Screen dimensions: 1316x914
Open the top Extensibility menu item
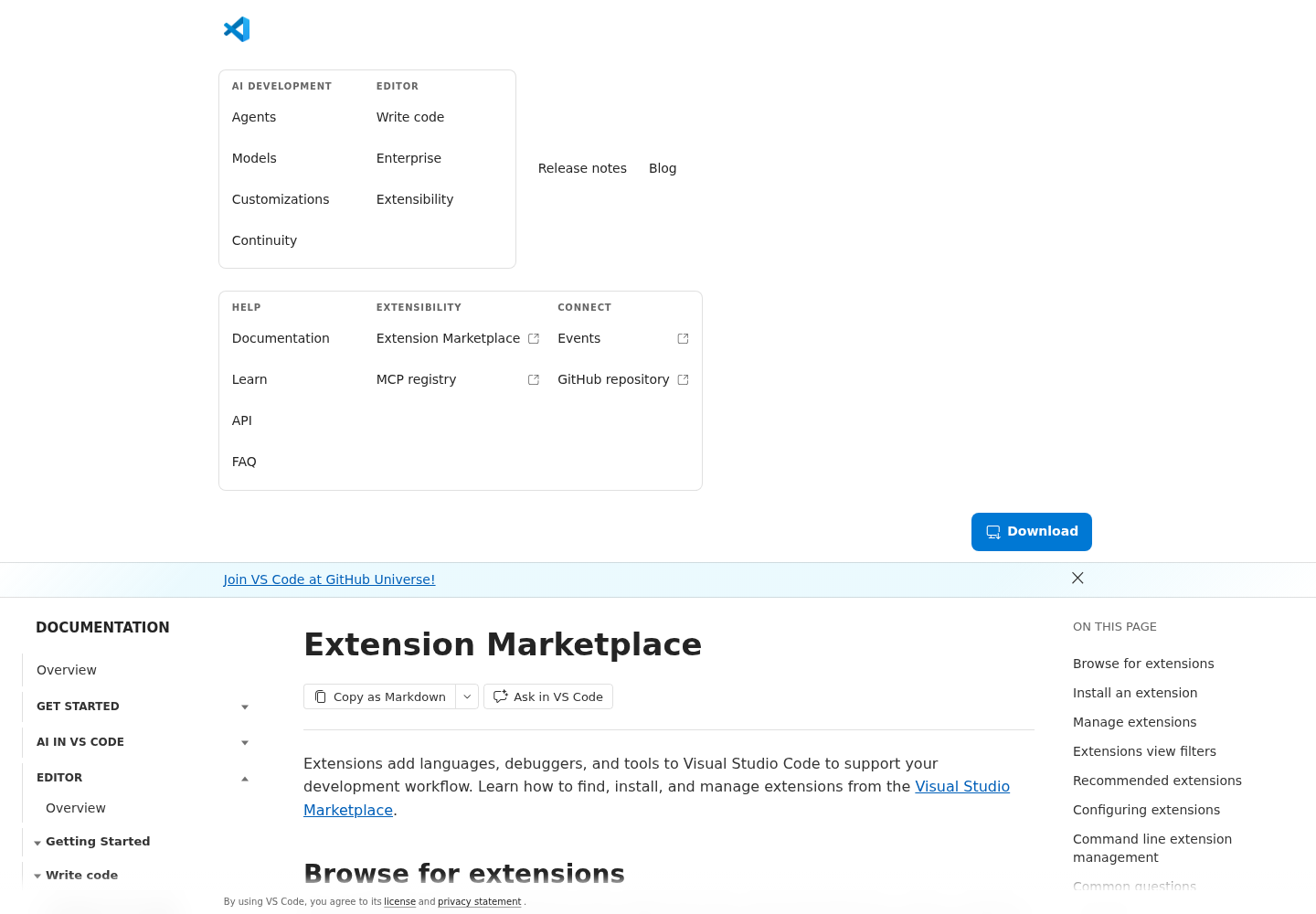coord(415,199)
